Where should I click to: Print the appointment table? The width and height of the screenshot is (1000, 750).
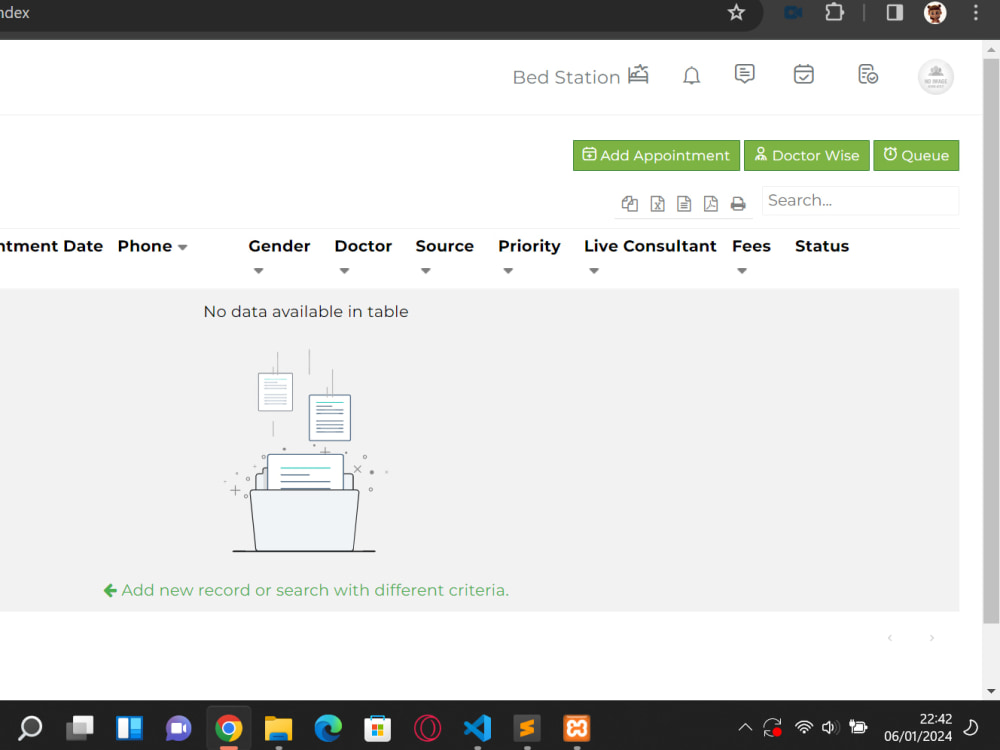tap(738, 203)
